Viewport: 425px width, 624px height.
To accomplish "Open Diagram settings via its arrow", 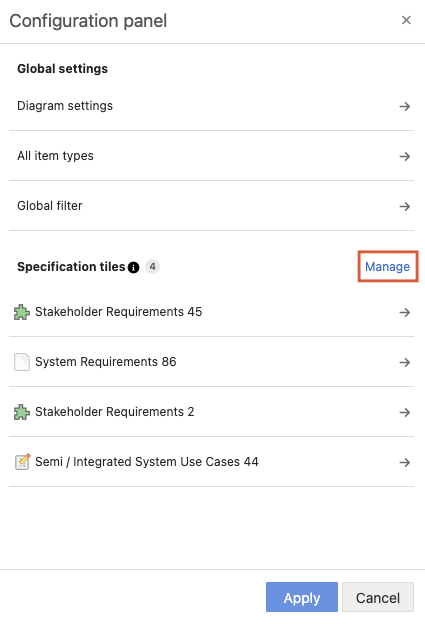I will [405, 106].
